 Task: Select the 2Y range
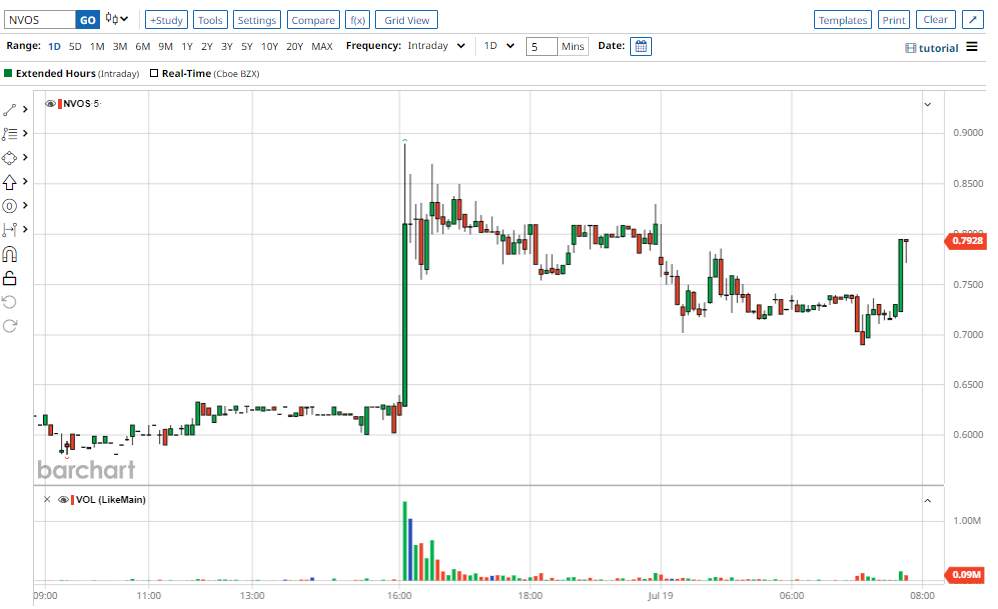207,46
